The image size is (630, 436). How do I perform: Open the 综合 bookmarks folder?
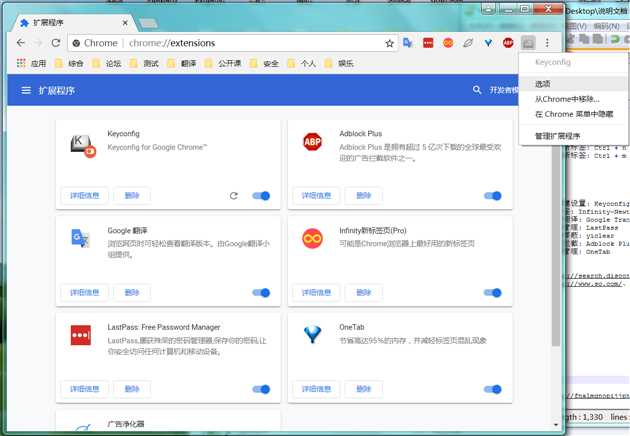pos(69,63)
